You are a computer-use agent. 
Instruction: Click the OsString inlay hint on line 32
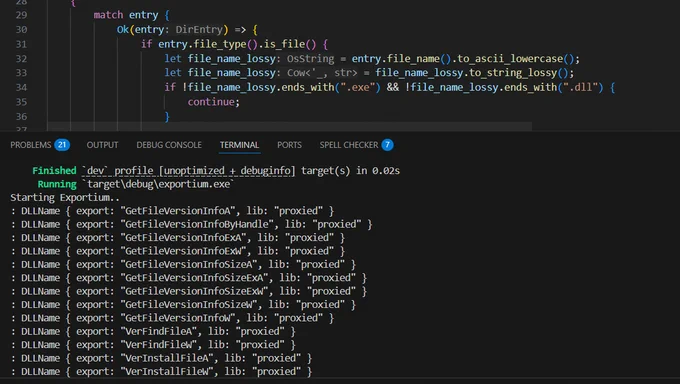pos(311,59)
